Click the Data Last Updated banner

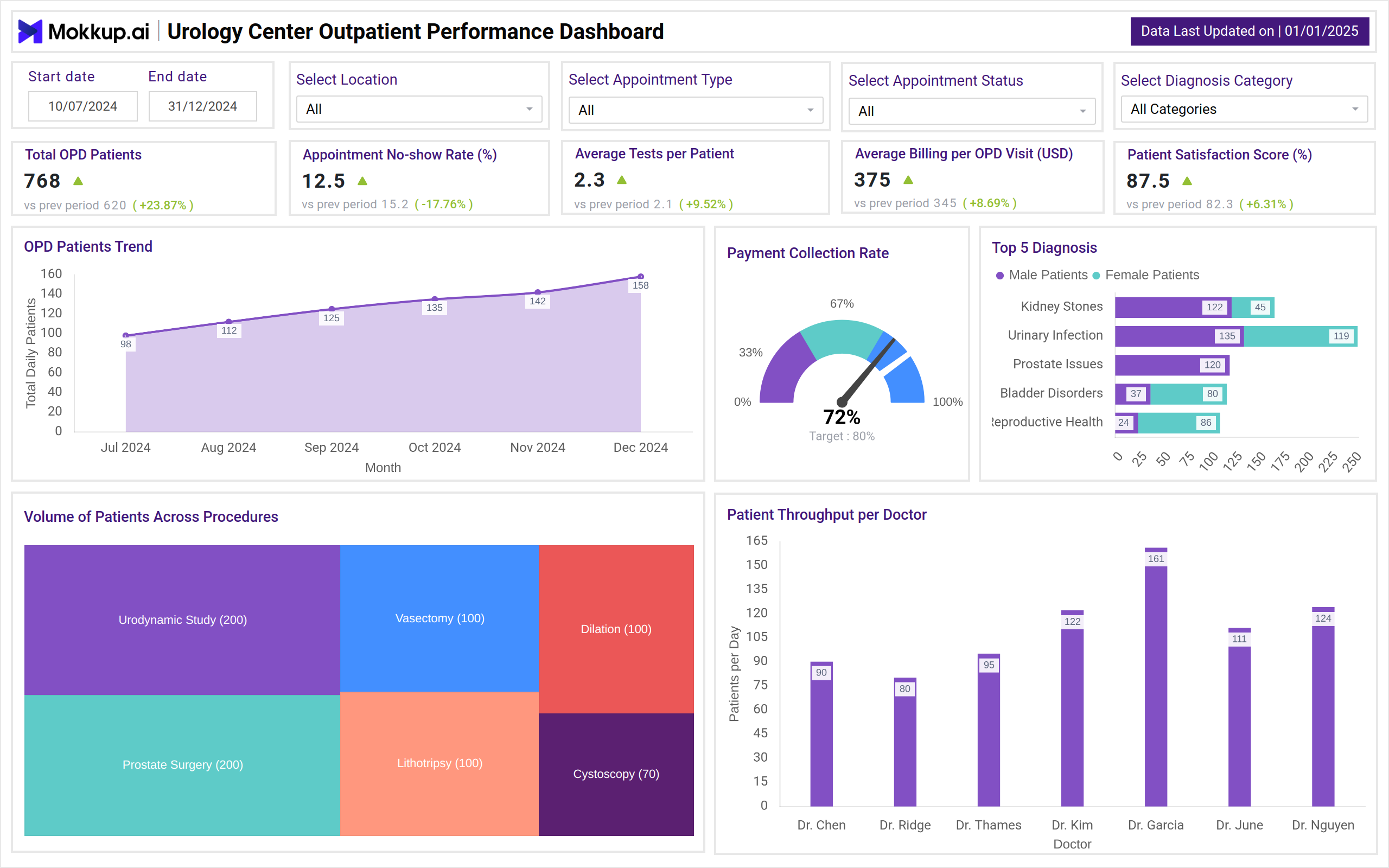coord(1250,31)
